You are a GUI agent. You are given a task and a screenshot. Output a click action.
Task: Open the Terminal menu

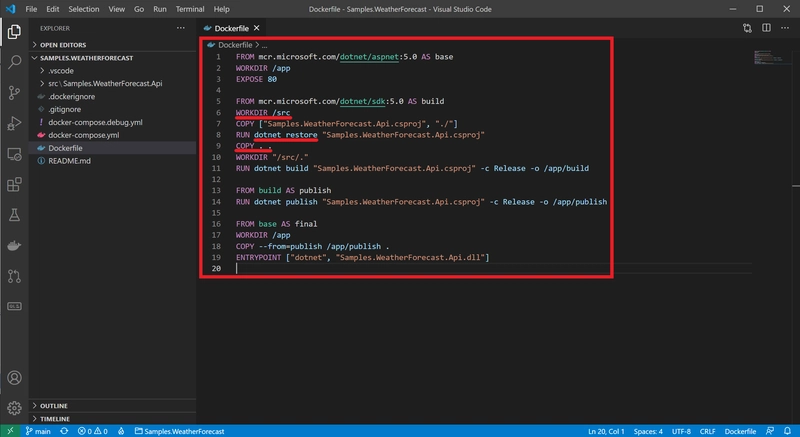tap(190, 9)
